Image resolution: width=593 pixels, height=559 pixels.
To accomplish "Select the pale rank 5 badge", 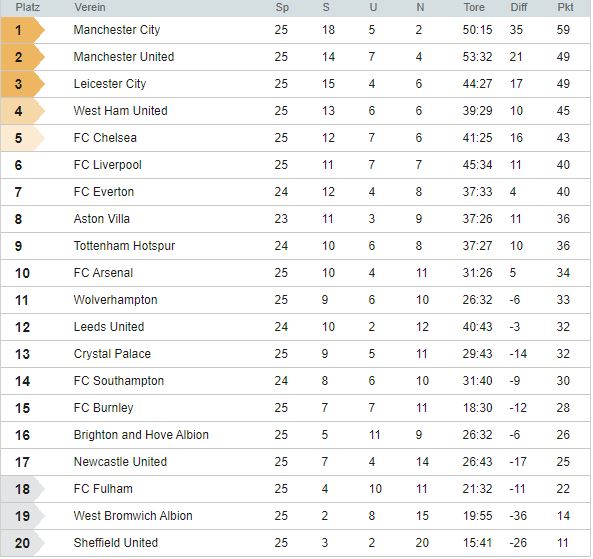I will 23,138.
